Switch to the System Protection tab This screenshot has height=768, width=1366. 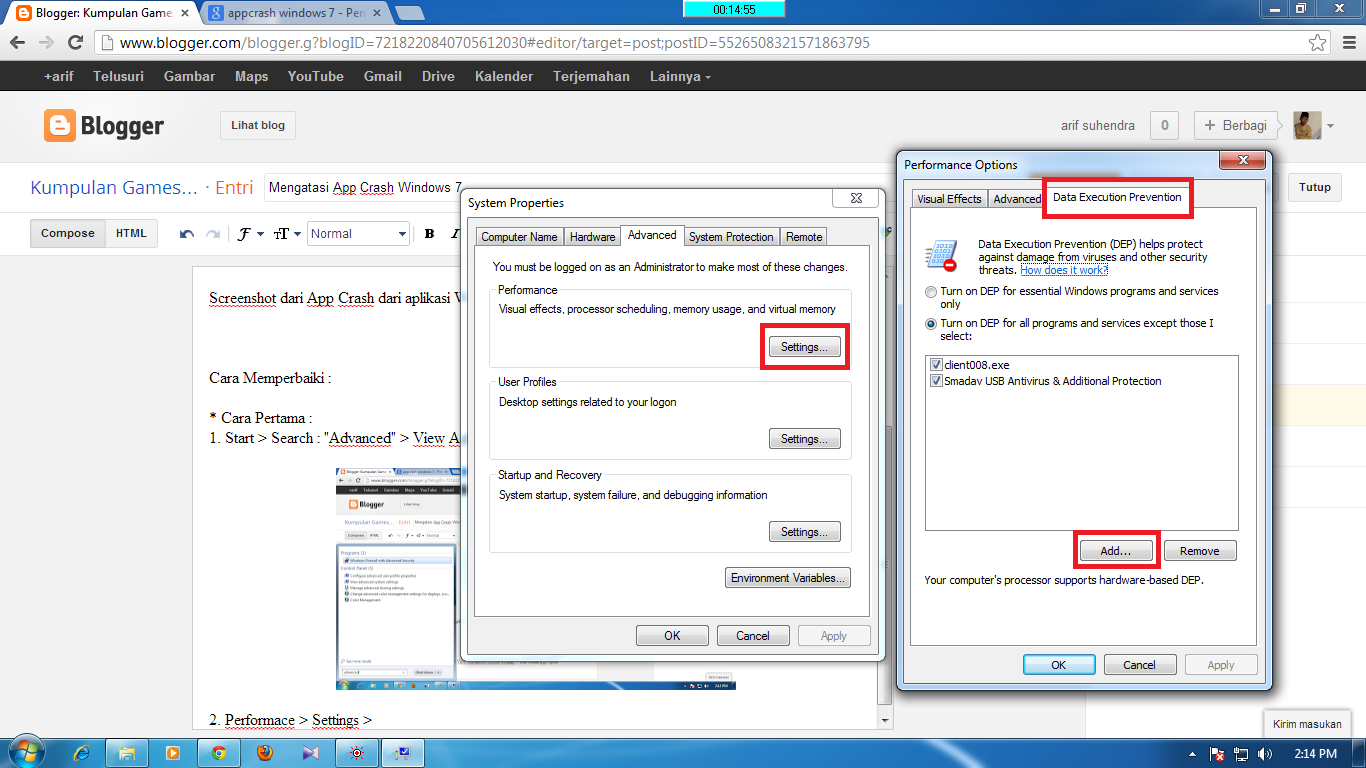click(x=731, y=236)
